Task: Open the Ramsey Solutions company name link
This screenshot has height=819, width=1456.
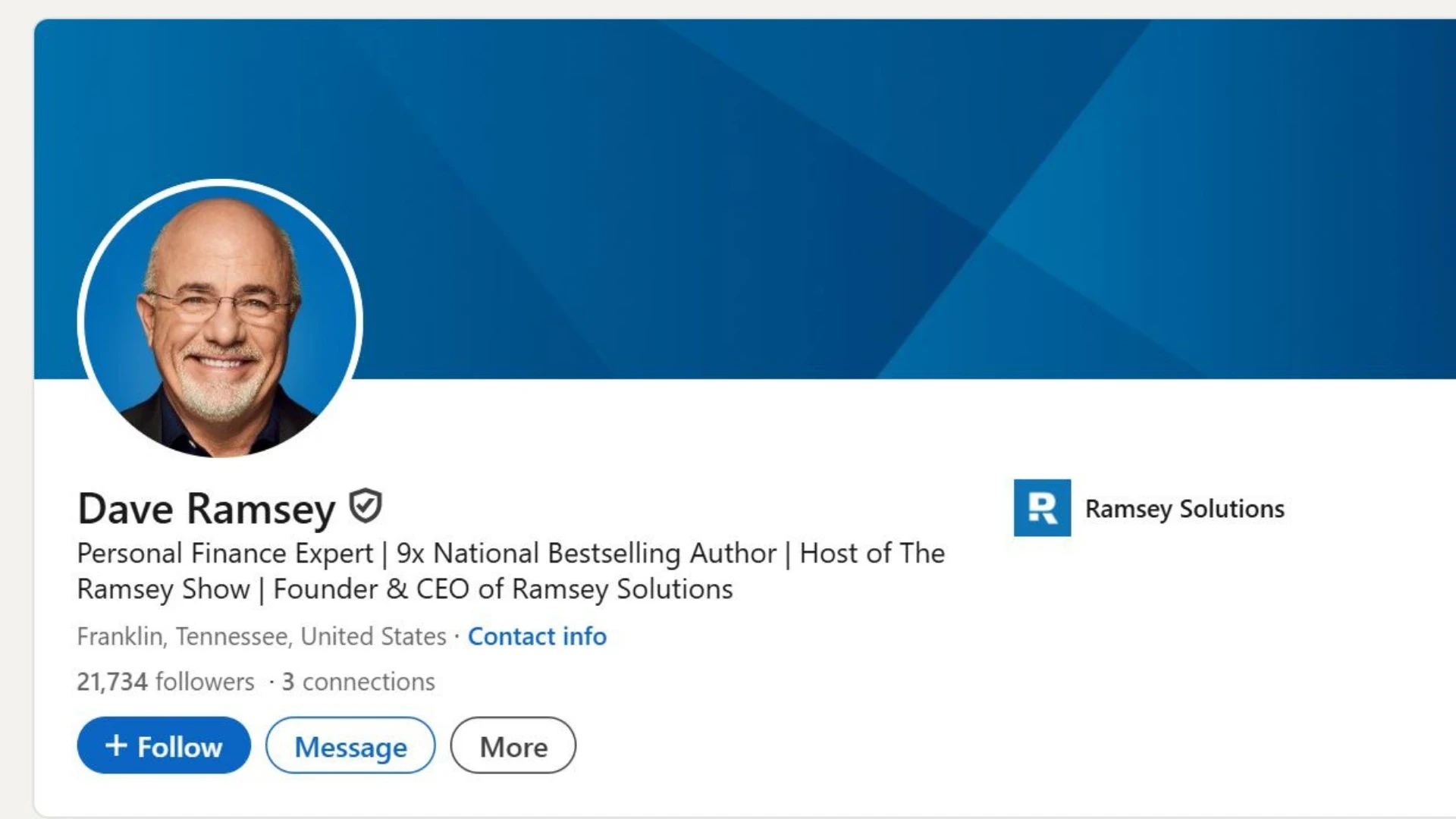Action: pyautogui.click(x=1184, y=509)
